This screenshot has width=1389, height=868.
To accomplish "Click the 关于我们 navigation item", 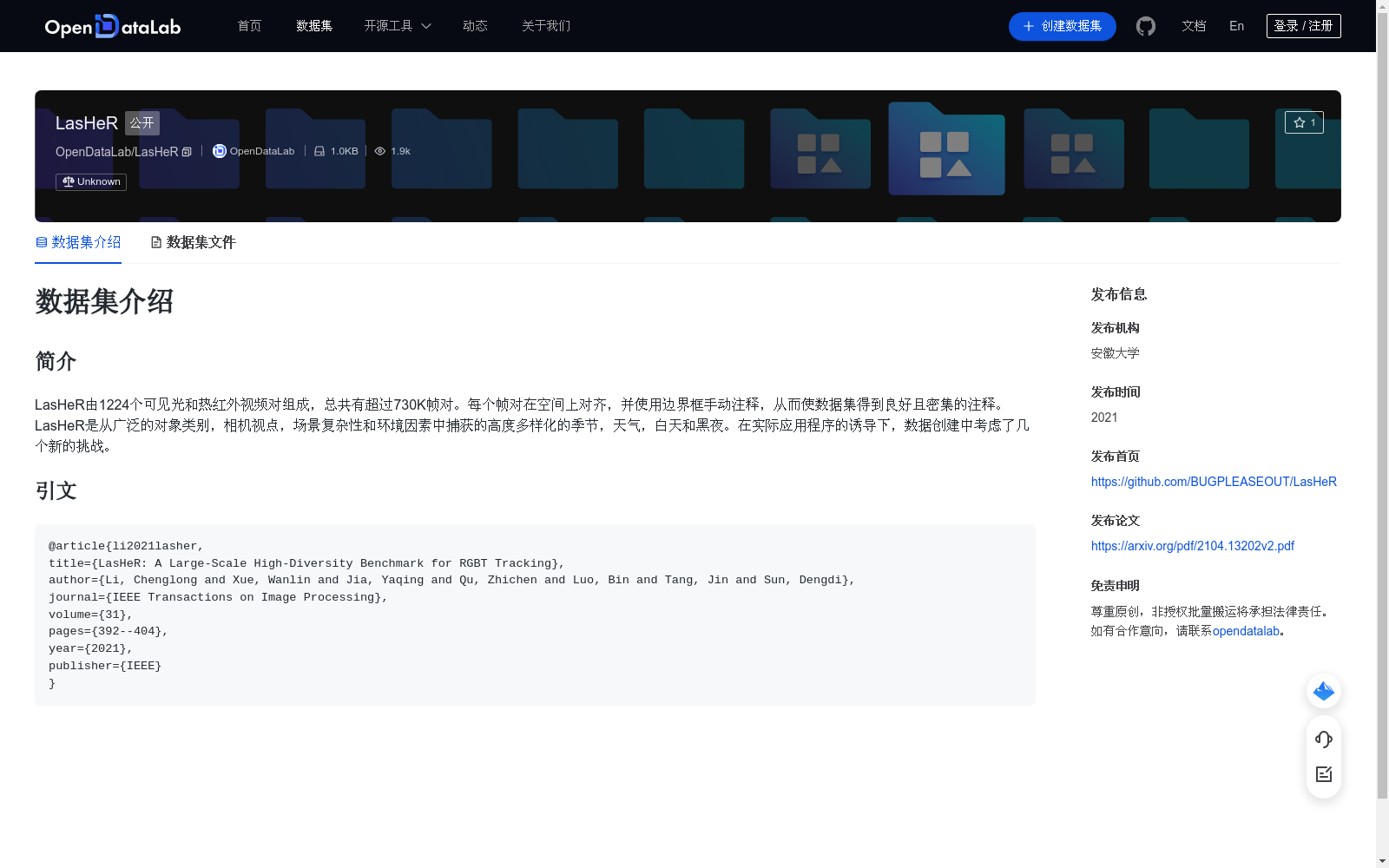I will coord(545,26).
